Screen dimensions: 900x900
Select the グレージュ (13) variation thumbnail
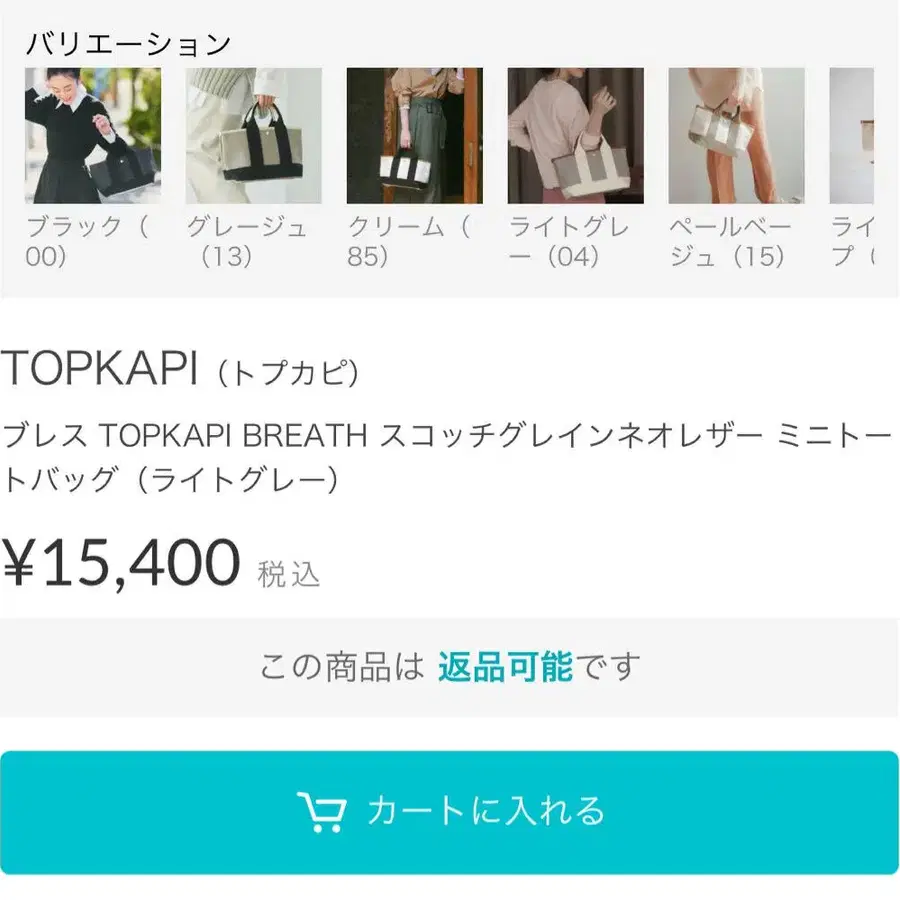tap(254, 135)
